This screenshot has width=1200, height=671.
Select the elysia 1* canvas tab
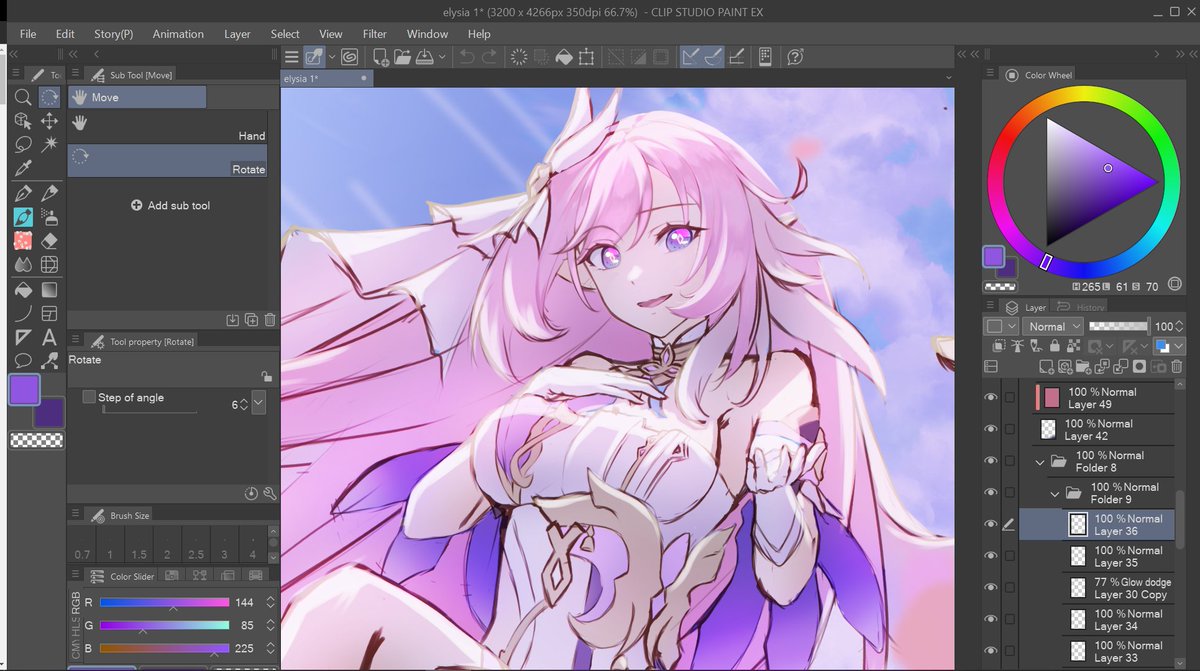point(327,77)
